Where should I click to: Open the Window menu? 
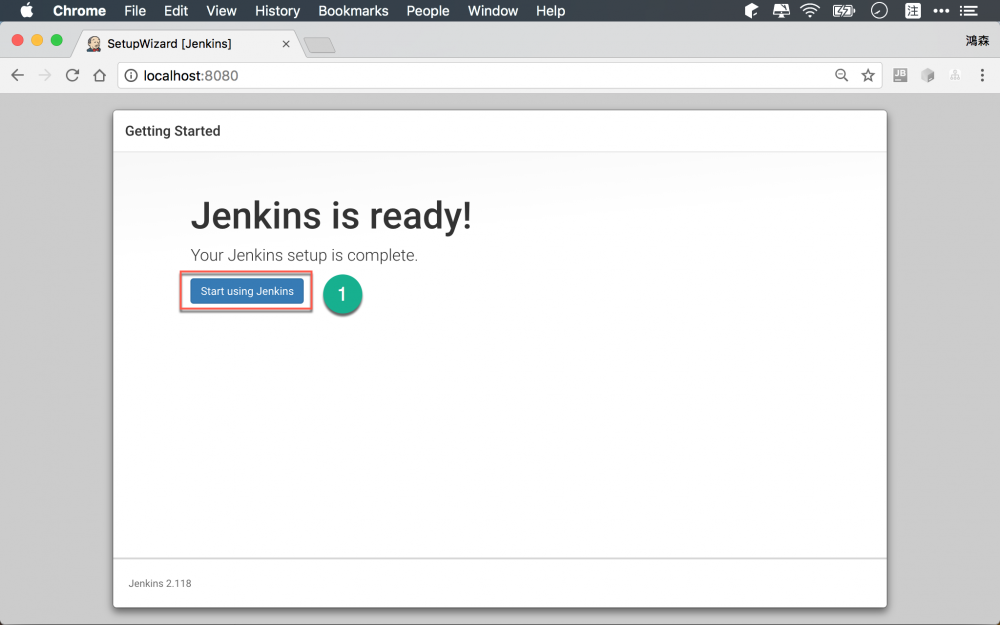(x=493, y=11)
